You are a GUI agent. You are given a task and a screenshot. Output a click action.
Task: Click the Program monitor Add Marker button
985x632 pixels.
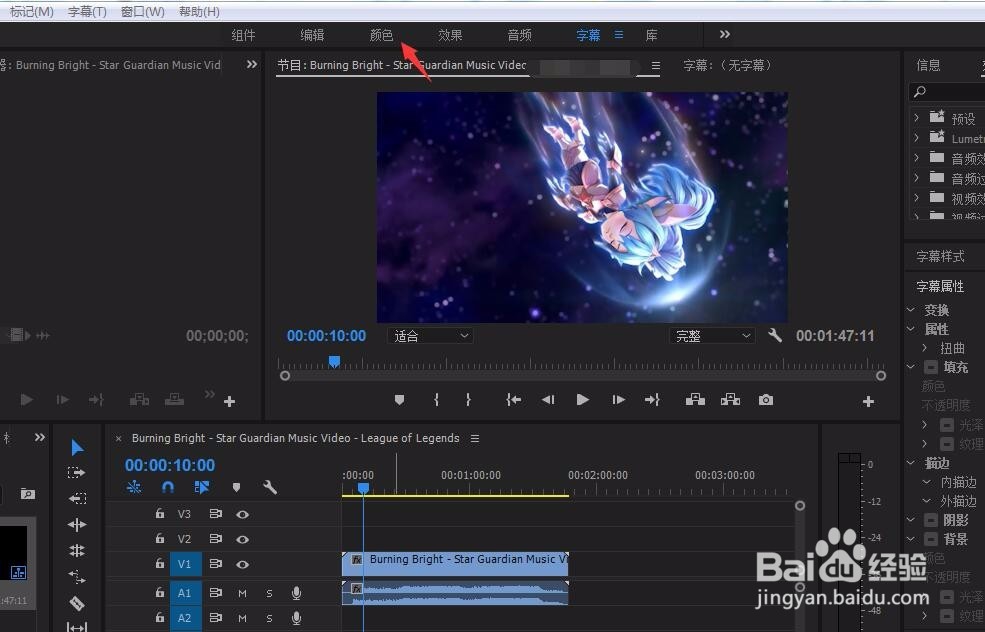tap(400, 400)
